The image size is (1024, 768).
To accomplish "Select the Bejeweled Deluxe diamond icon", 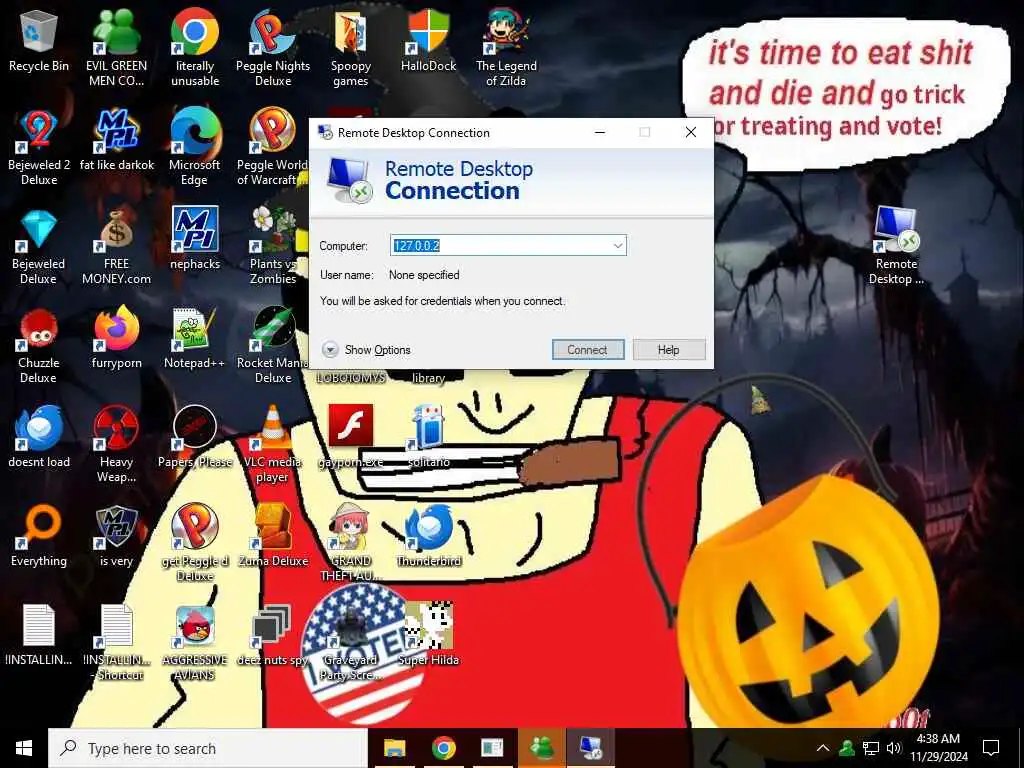I will 39,246.
